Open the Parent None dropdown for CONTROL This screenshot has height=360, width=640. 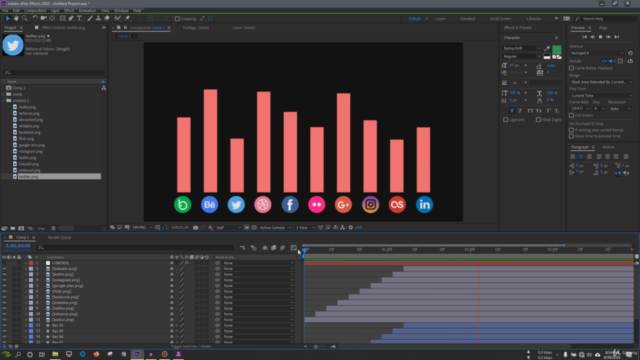coord(258,263)
